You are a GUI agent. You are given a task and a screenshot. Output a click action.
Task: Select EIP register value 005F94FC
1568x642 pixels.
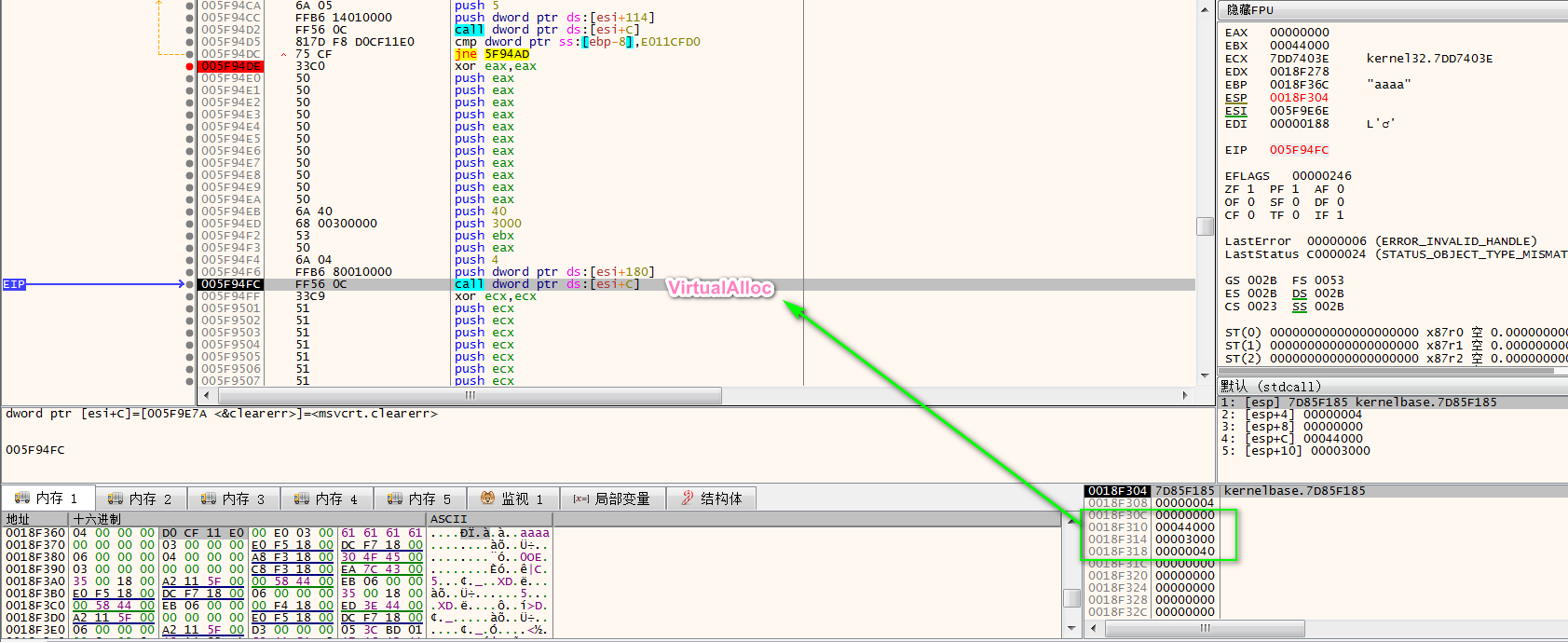pos(1299,150)
